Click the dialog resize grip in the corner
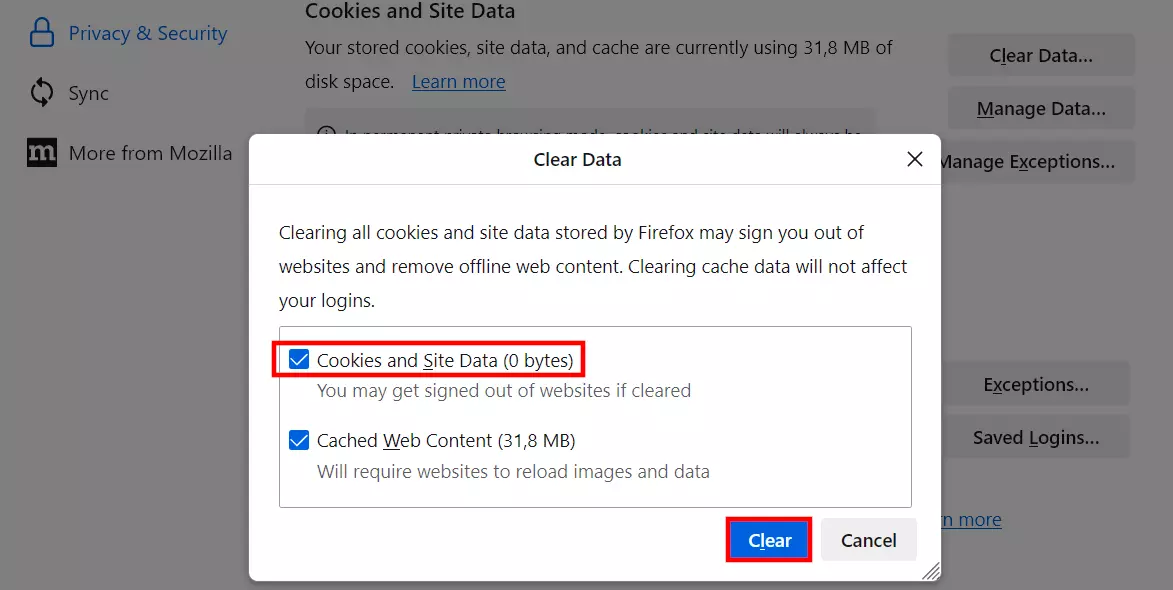This screenshot has width=1173, height=590. (x=930, y=572)
